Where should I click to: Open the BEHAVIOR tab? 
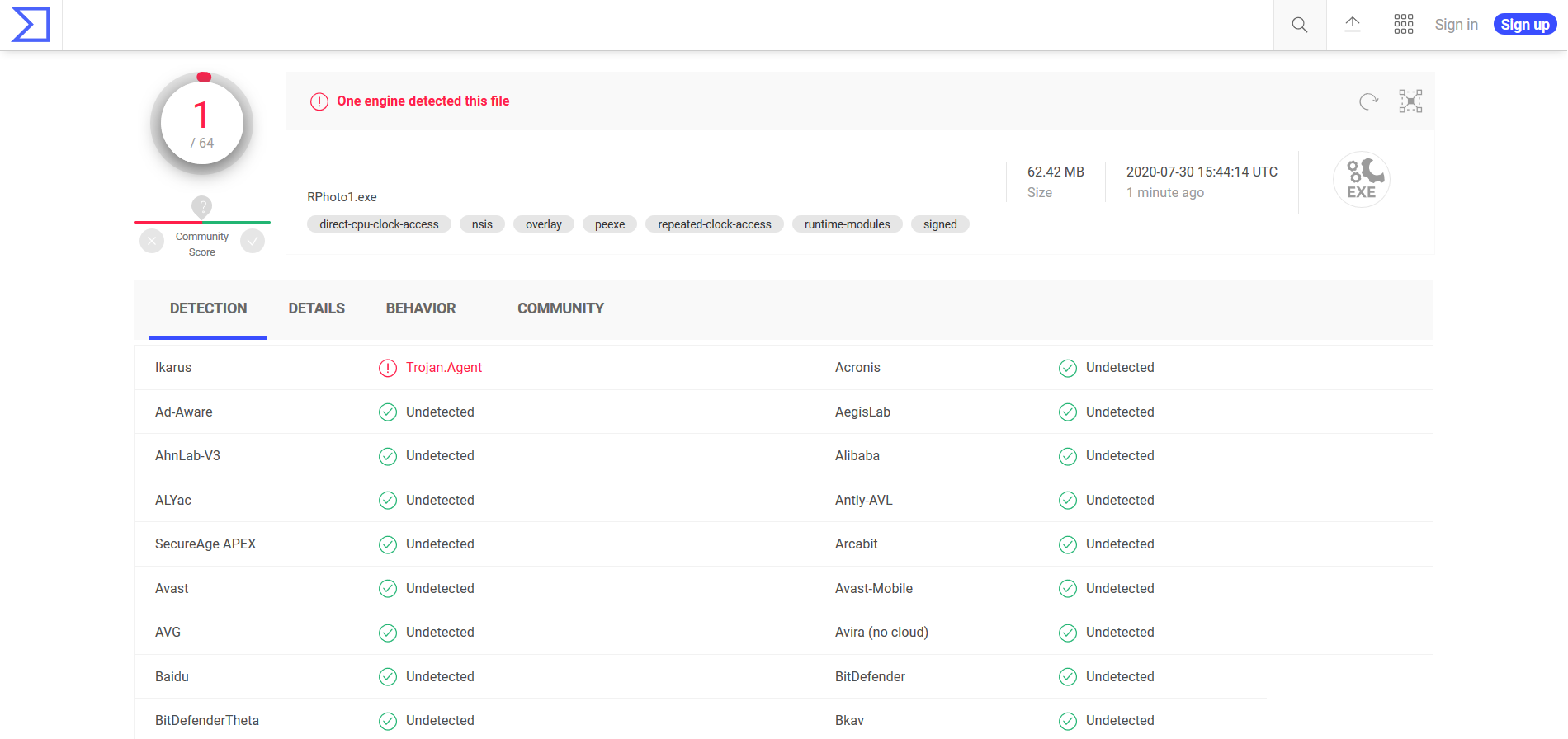421,308
